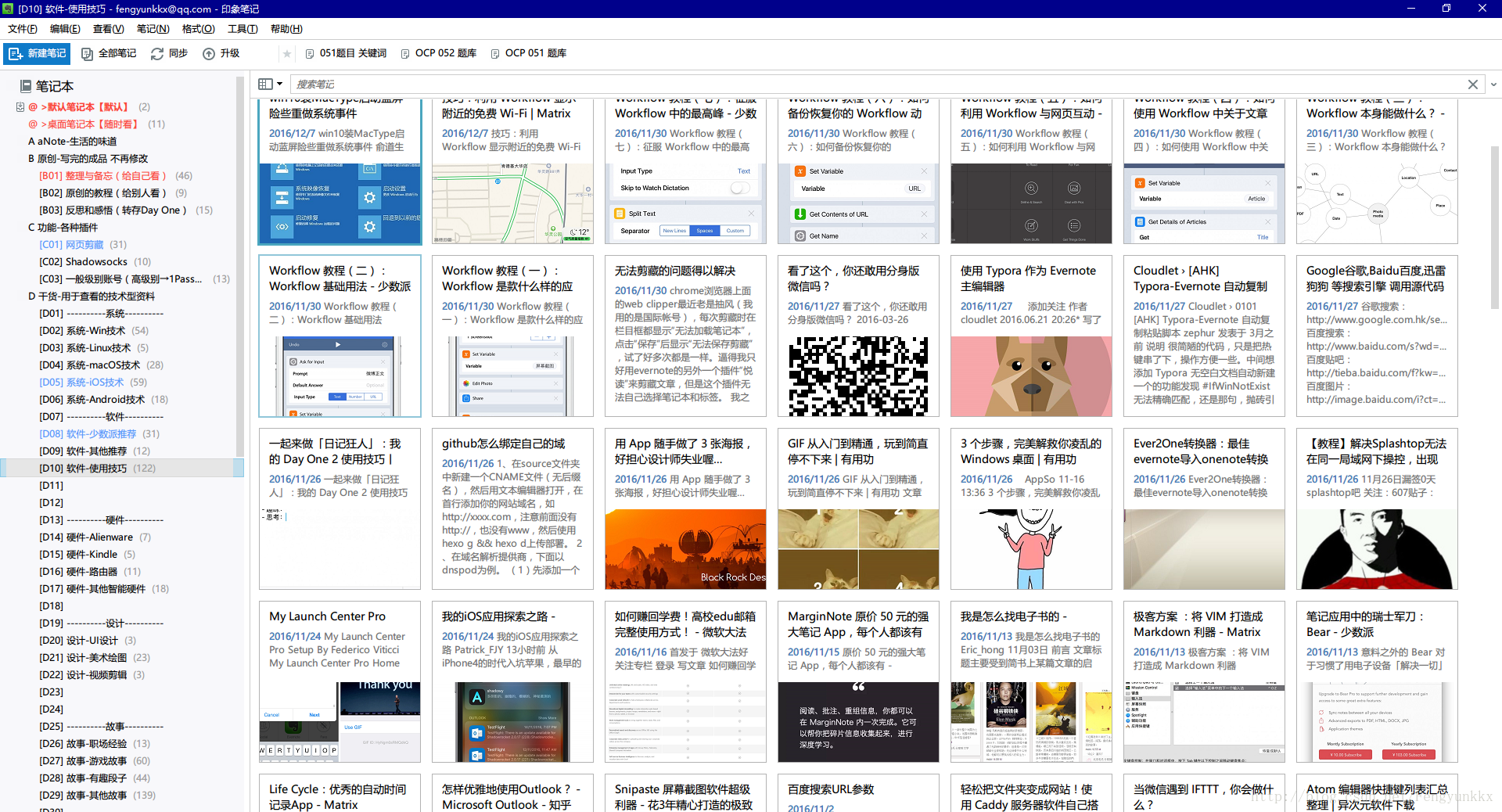Screen dimensions: 1502x812
Task: Collapse the 默认笔记本 stack toggle
Action: [20, 107]
